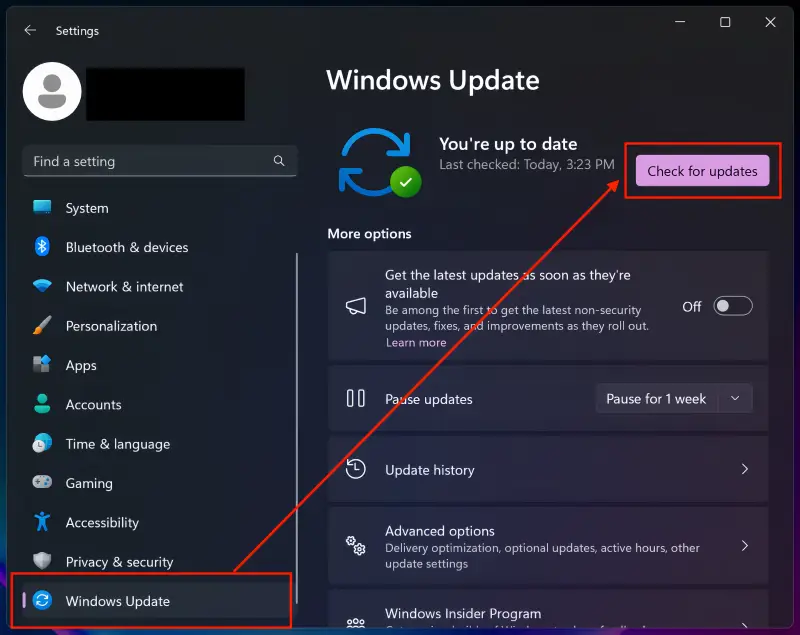This screenshot has height=635, width=800.
Task: Go to Network & internet settings
Action: (x=159, y=287)
